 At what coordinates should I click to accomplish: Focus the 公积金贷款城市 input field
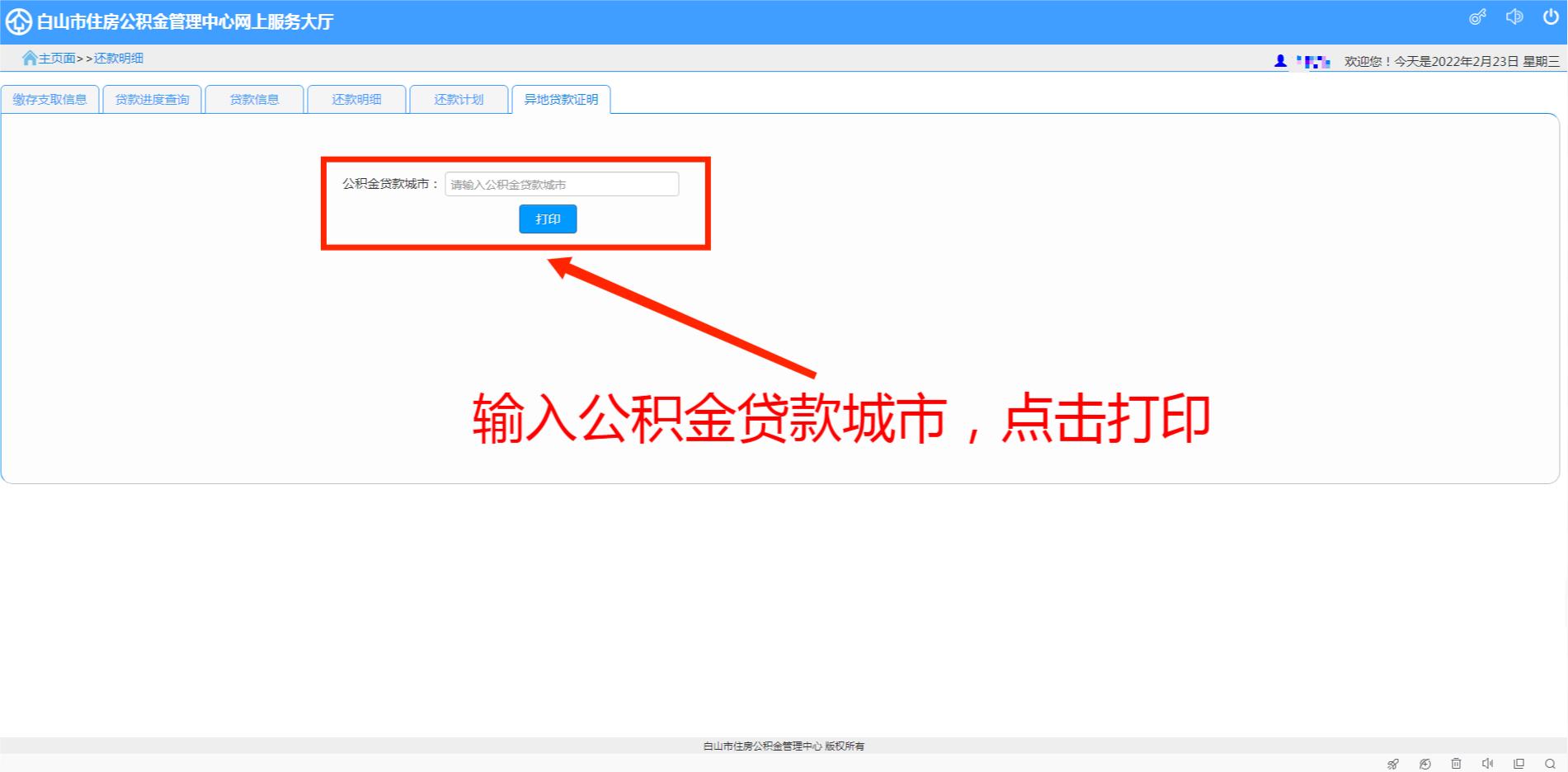click(x=562, y=184)
